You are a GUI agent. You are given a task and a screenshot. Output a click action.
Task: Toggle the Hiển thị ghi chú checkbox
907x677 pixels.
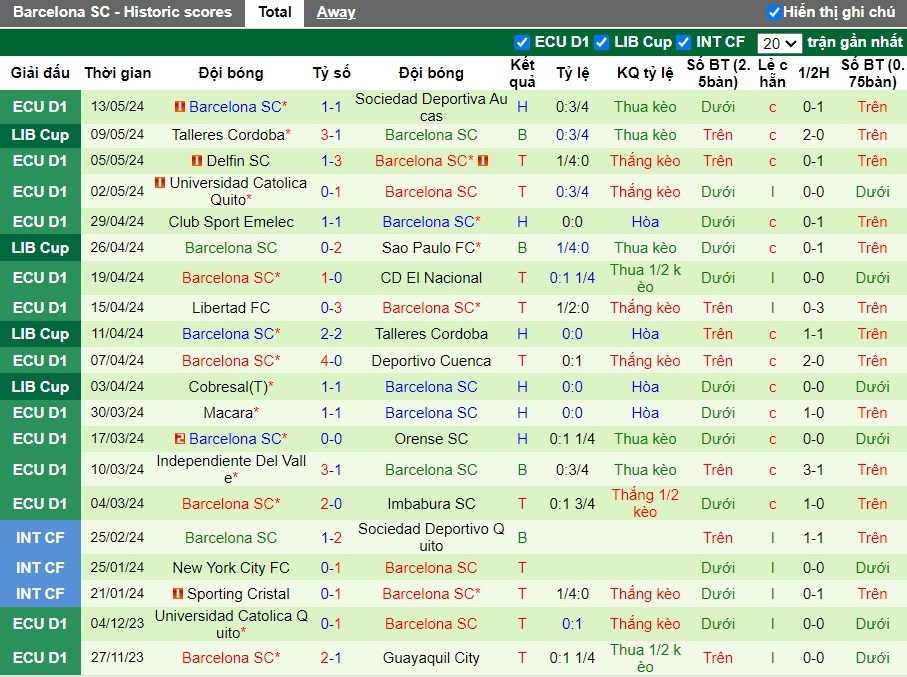tap(774, 12)
